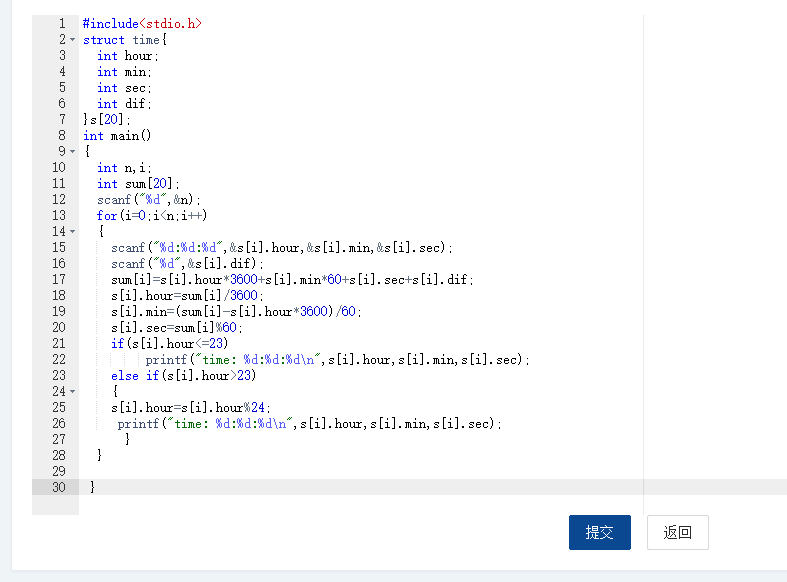Click the s[i].min=(sum[i]-...)/60 line
The height and width of the screenshot is (582, 787).
tap(236, 312)
